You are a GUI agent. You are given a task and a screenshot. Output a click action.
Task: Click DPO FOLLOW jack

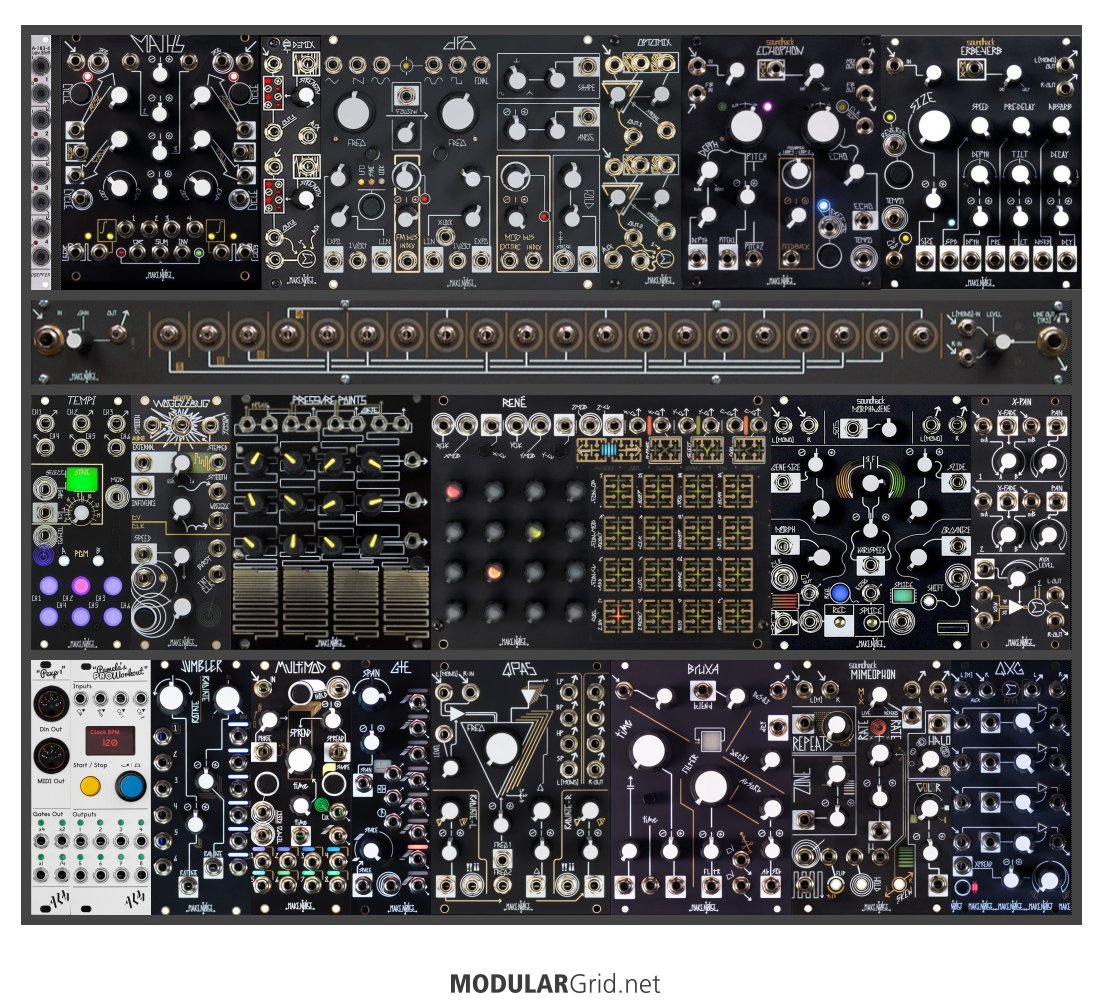406,96
